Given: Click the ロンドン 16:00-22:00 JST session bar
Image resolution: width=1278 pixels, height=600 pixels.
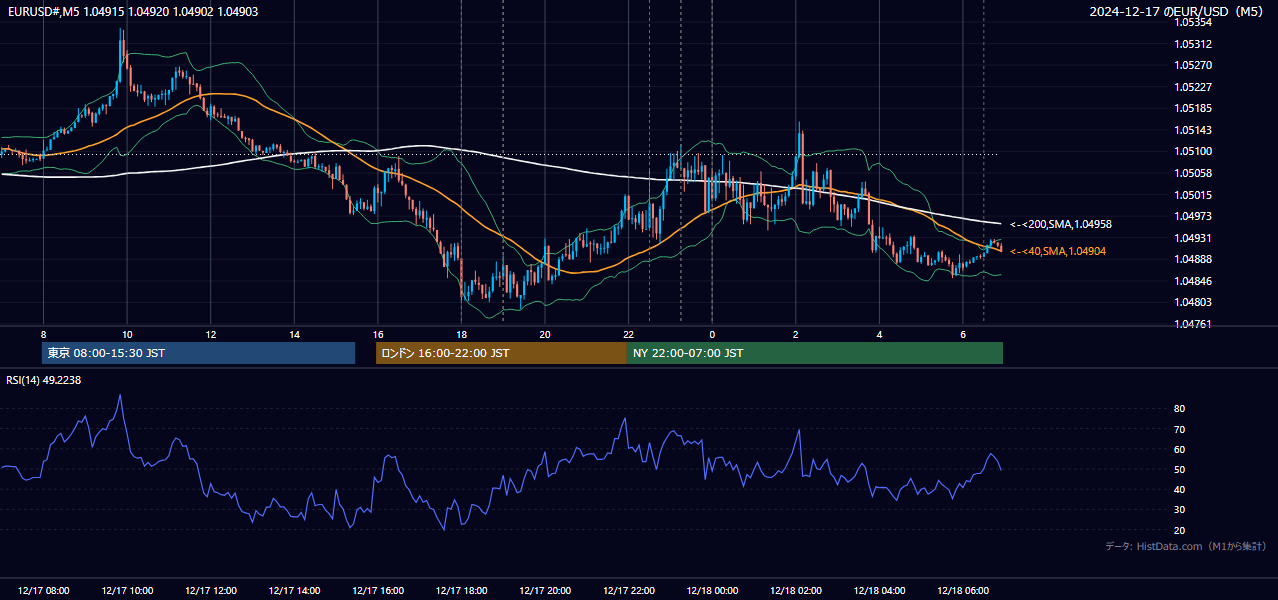Looking at the screenshot, I should [x=501, y=353].
